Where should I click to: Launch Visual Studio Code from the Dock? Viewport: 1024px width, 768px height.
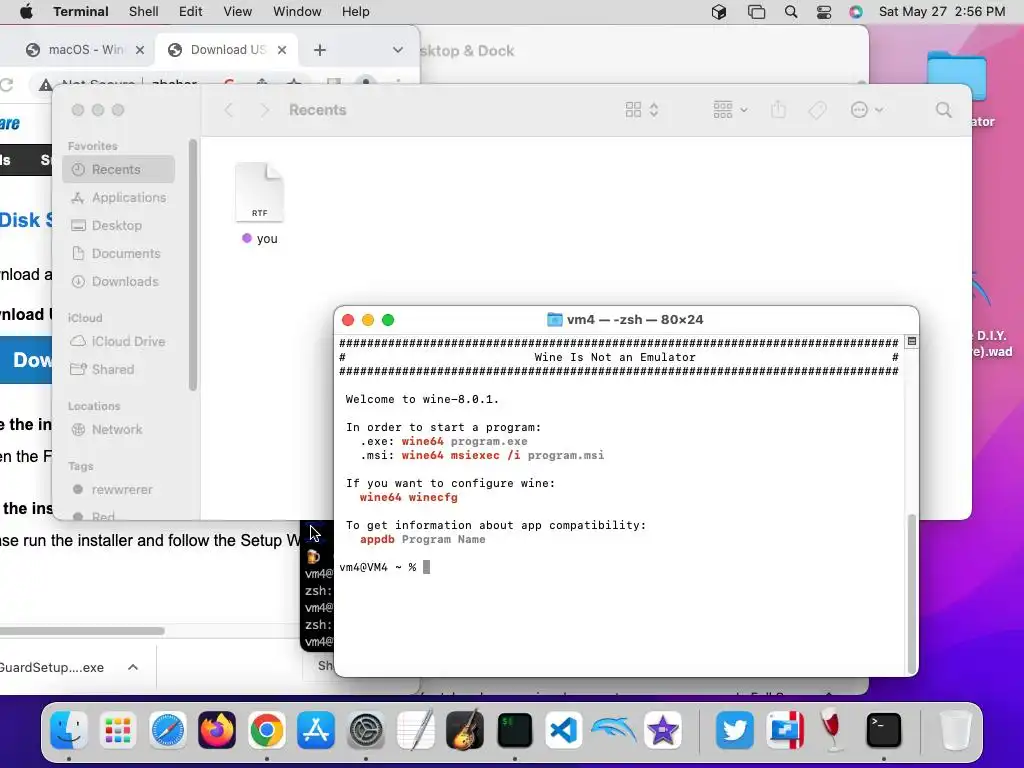click(564, 729)
